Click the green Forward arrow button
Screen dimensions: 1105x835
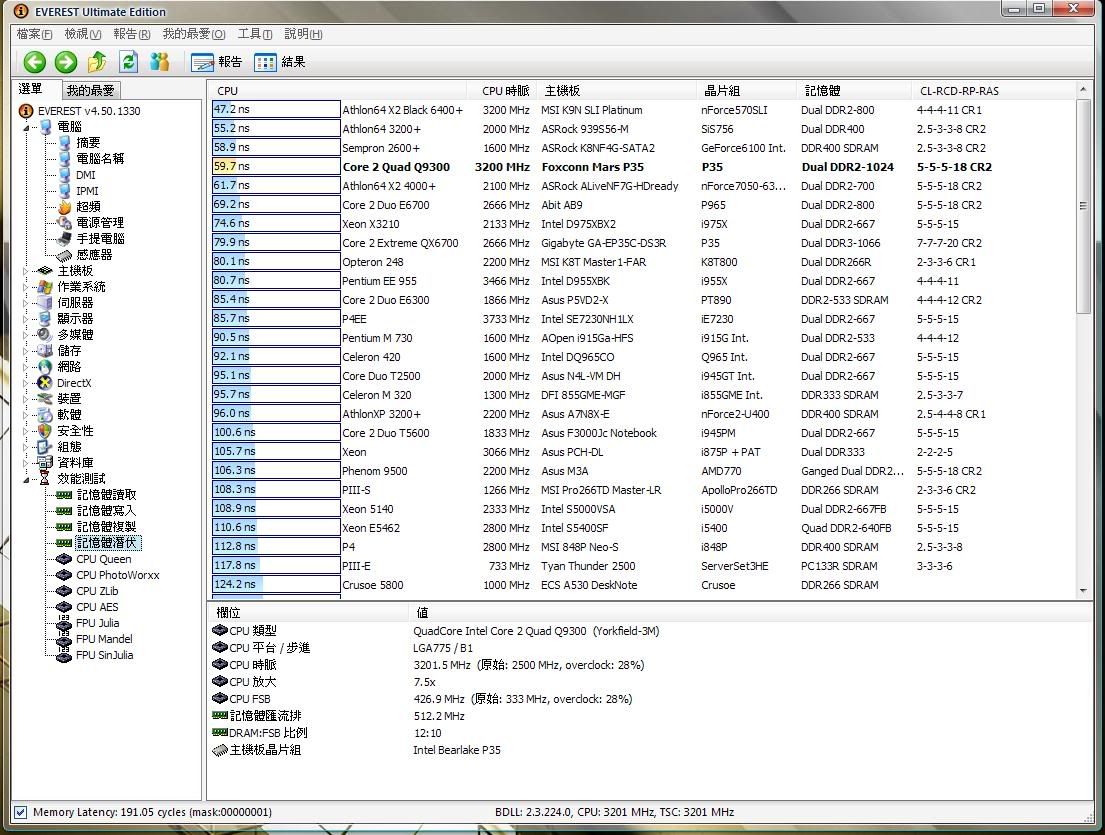[x=66, y=62]
